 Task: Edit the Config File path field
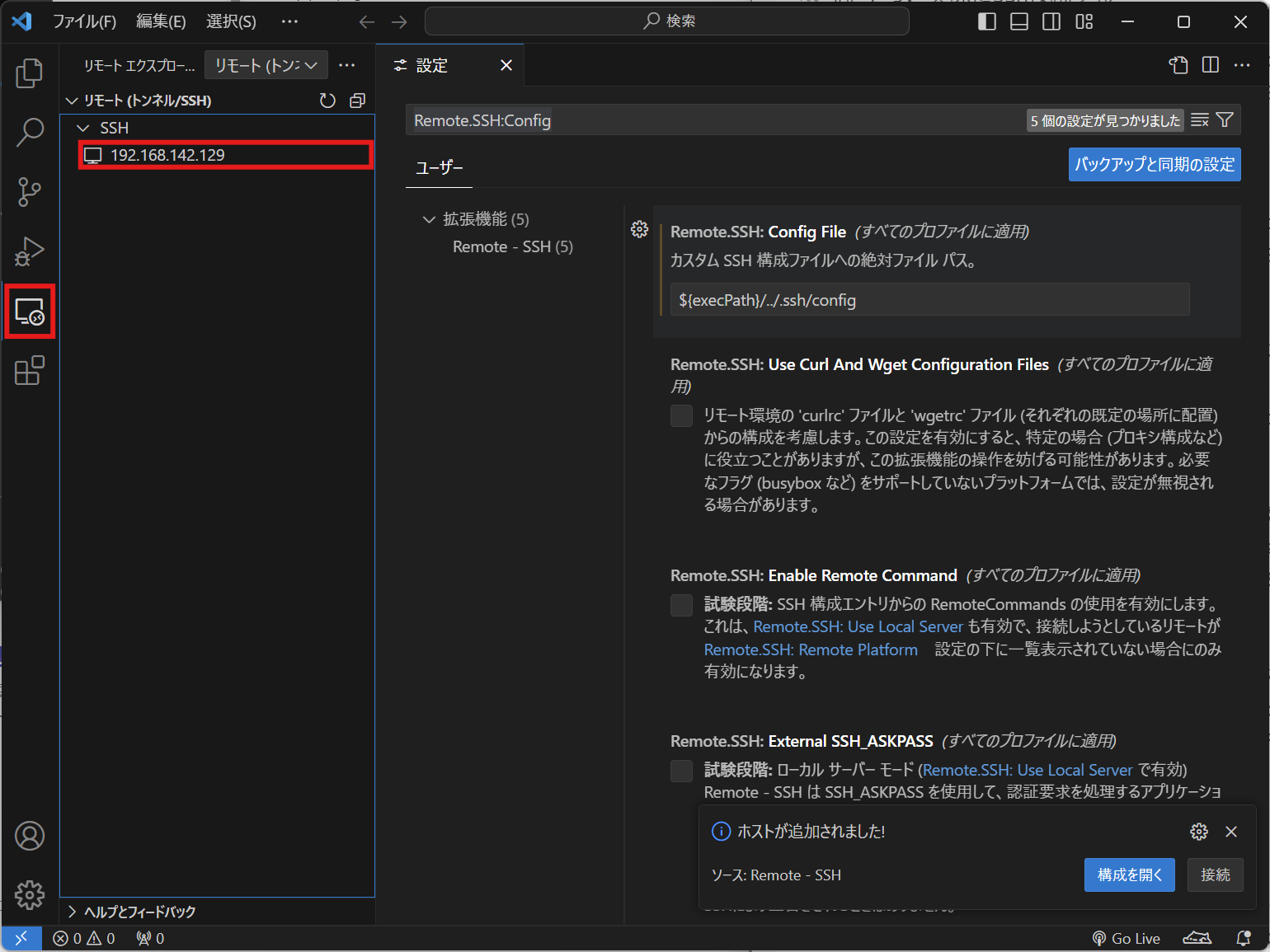929,299
